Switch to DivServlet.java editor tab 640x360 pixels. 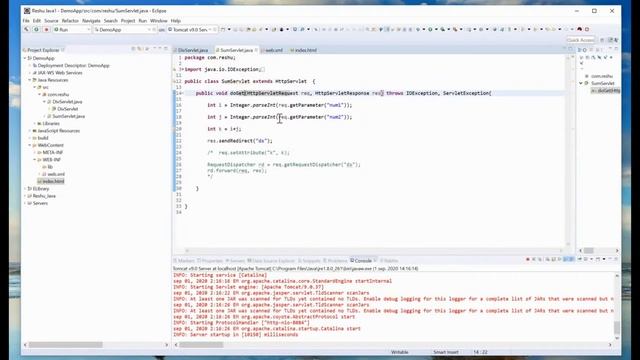pos(193,50)
